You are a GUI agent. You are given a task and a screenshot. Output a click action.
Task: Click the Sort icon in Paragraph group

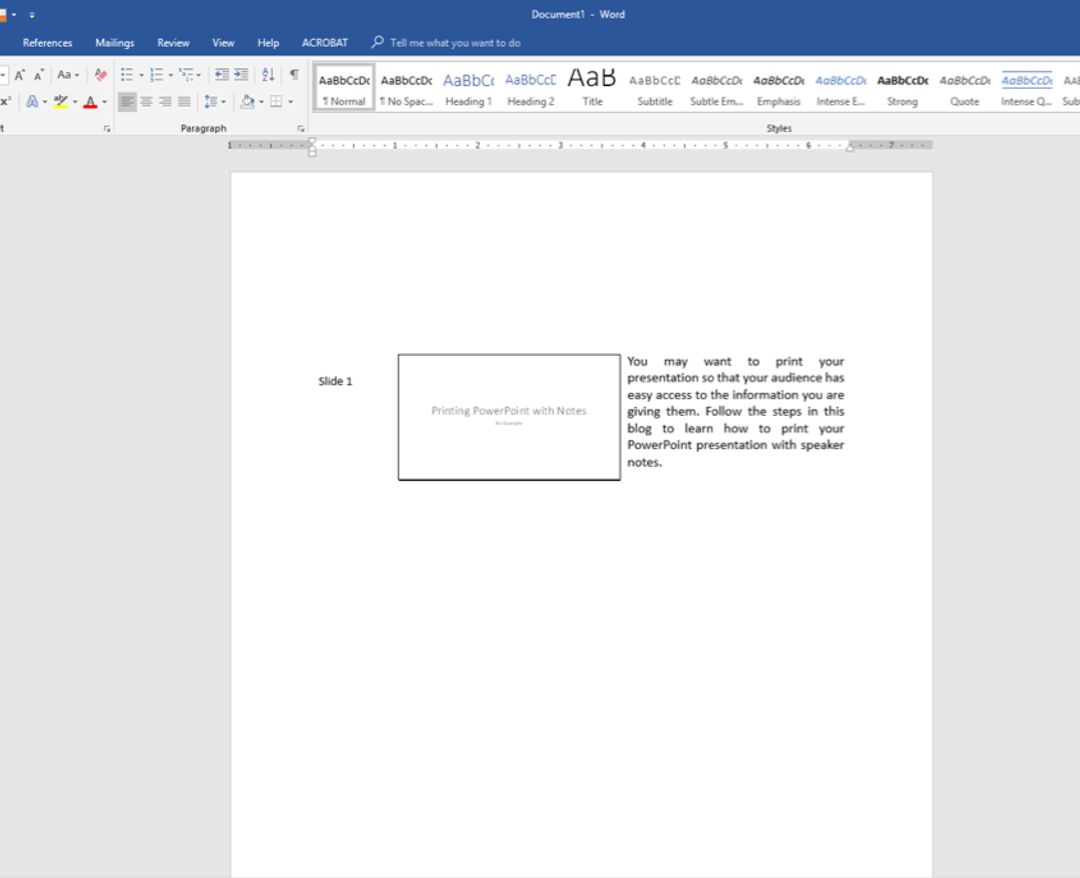pyautogui.click(x=268, y=74)
